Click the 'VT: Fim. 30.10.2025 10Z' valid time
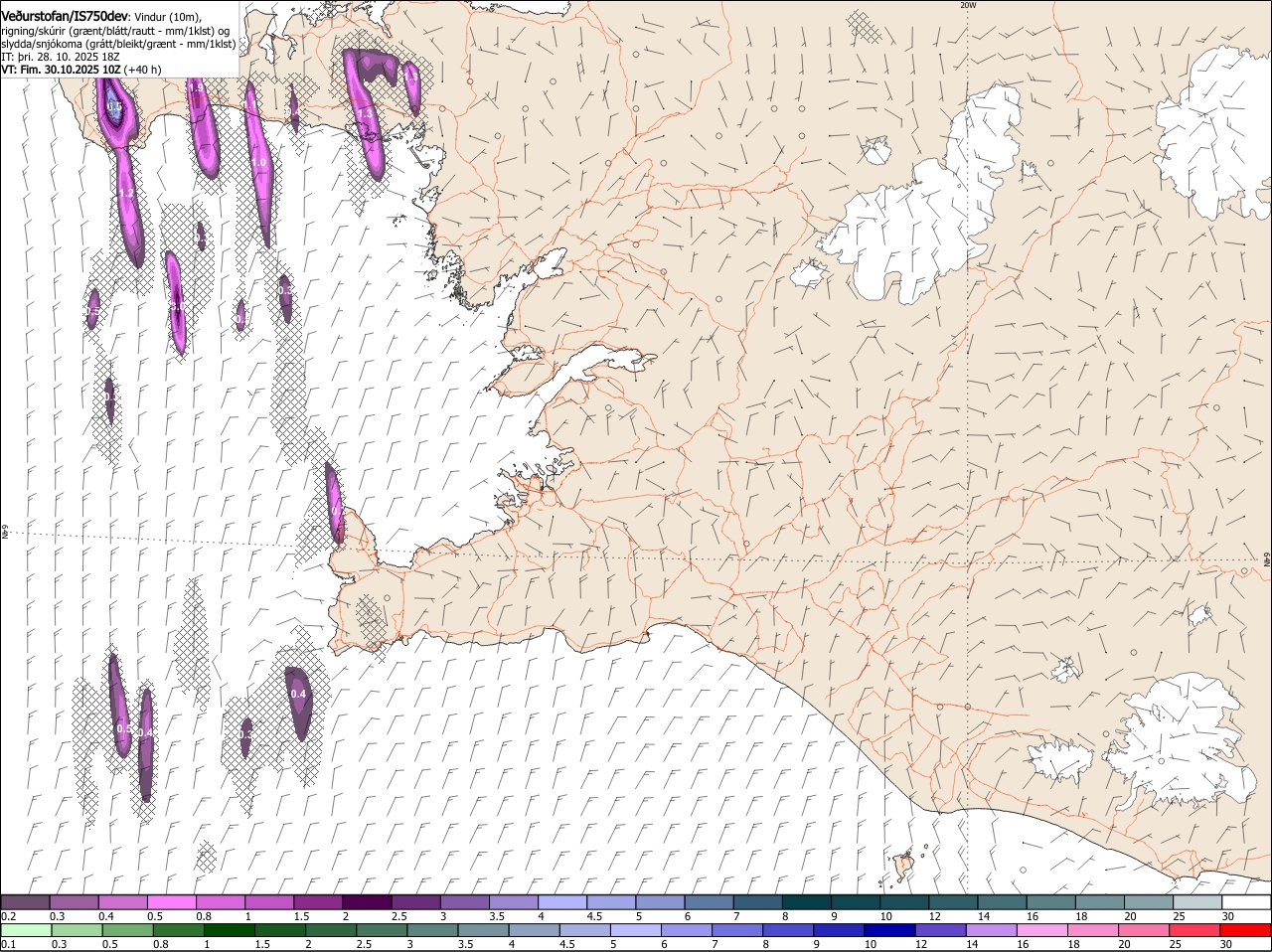The width and height of the screenshot is (1272, 952). [62, 70]
